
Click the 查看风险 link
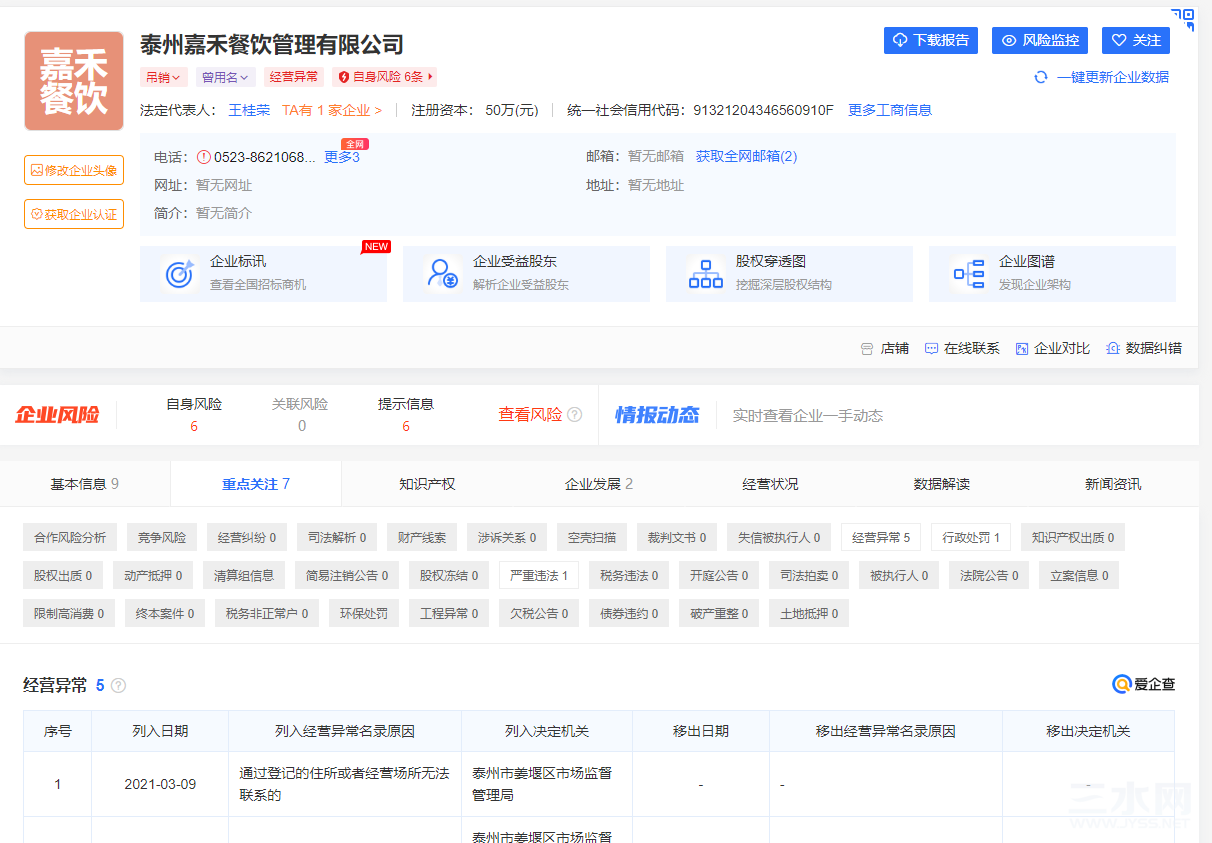(x=530, y=415)
